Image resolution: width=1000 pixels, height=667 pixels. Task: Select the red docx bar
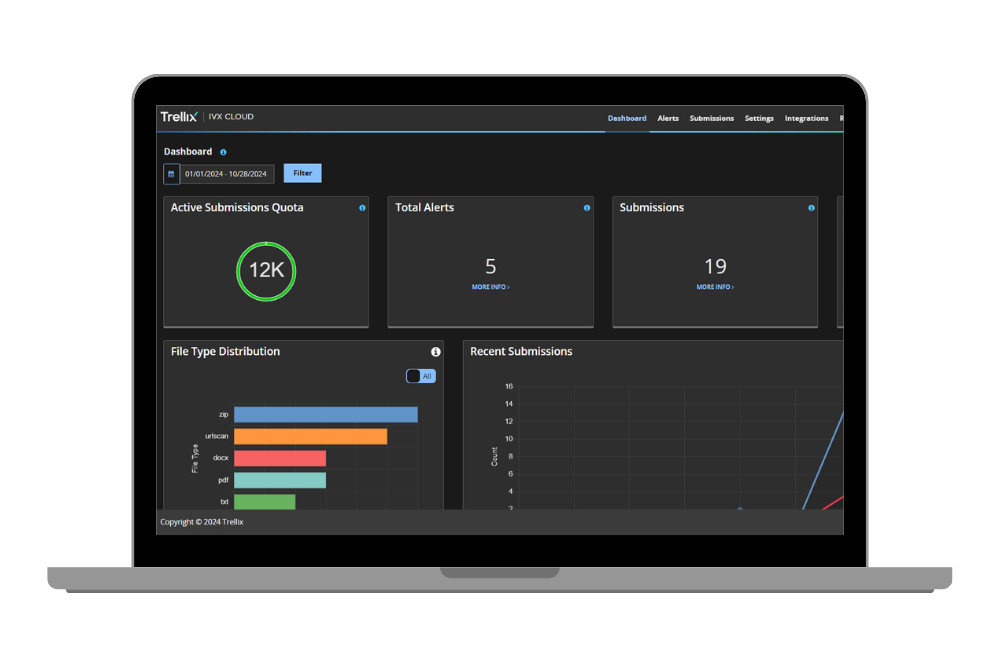click(x=280, y=458)
